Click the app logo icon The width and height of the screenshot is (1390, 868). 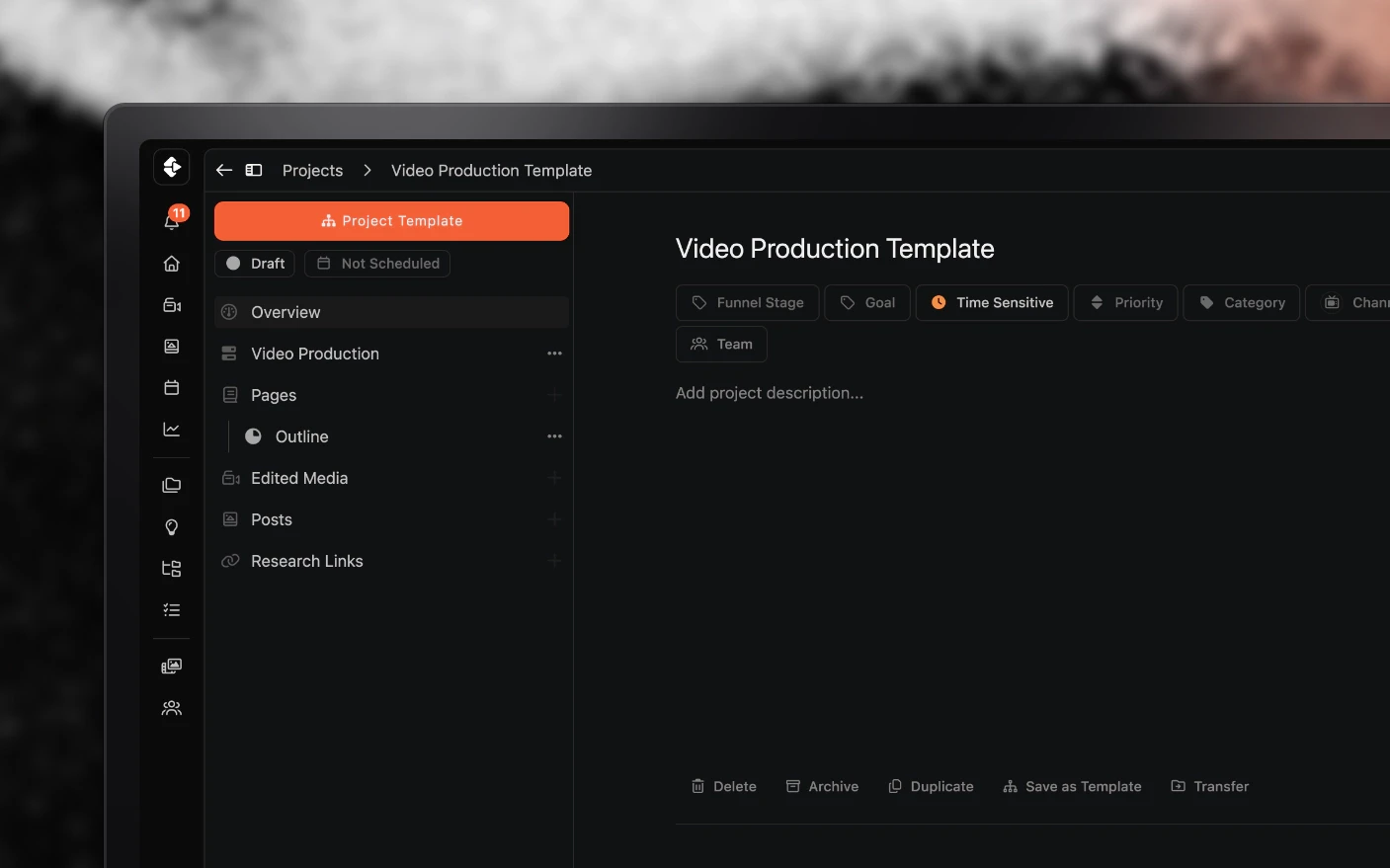(172, 167)
